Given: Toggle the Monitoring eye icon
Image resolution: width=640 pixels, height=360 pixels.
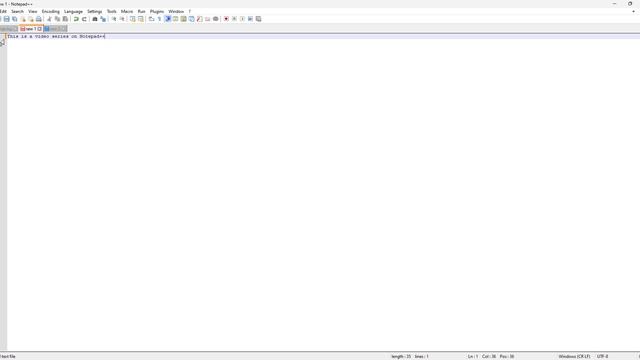Looking at the screenshot, I should pyautogui.click(x=216, y=19).
